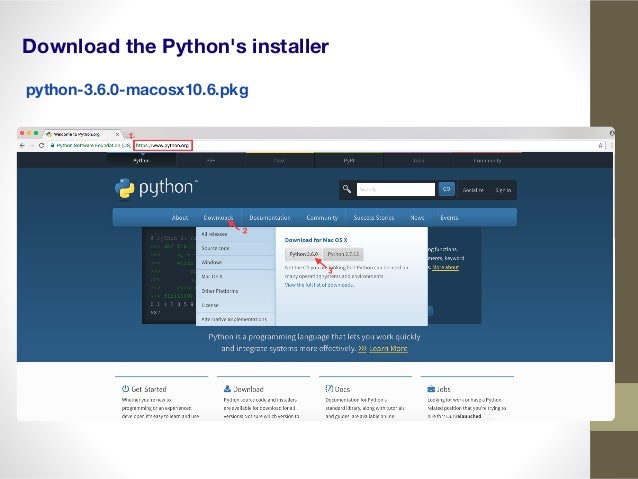Select the Community top meta tab
The height and width of the screenshot is (479, 638).
coord(487,161)
